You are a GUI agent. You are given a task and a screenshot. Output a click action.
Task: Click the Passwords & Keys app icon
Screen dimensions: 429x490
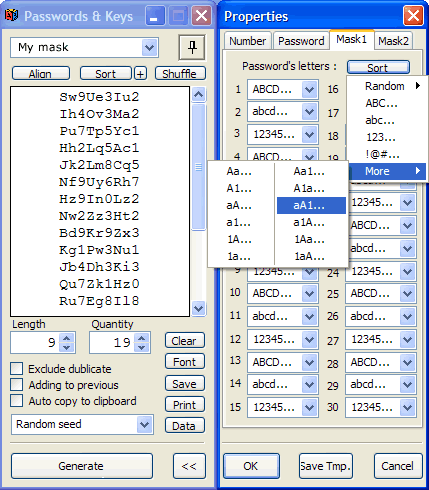pyautogui.click(x=11, y=15)
